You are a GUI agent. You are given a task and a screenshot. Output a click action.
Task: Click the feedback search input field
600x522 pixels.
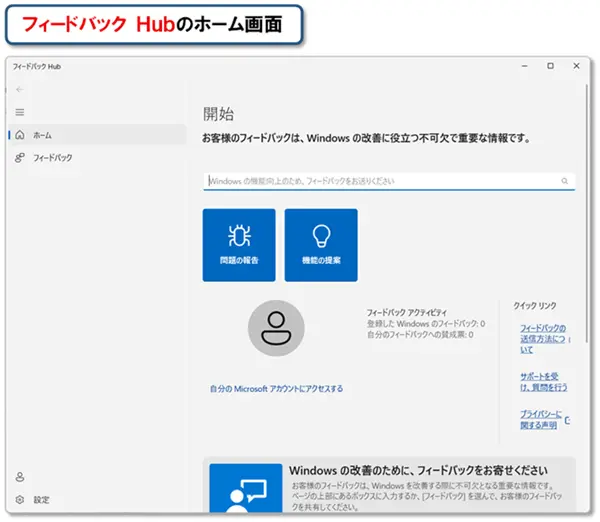389,181
